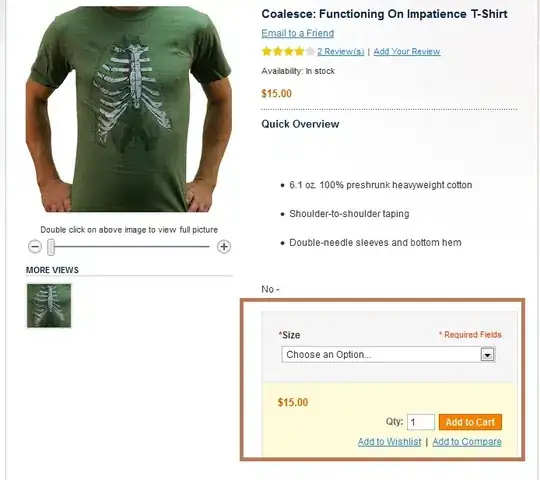540x480 pixels.
Task: Click the Add to Wishlist link
Action: [390, 442]
